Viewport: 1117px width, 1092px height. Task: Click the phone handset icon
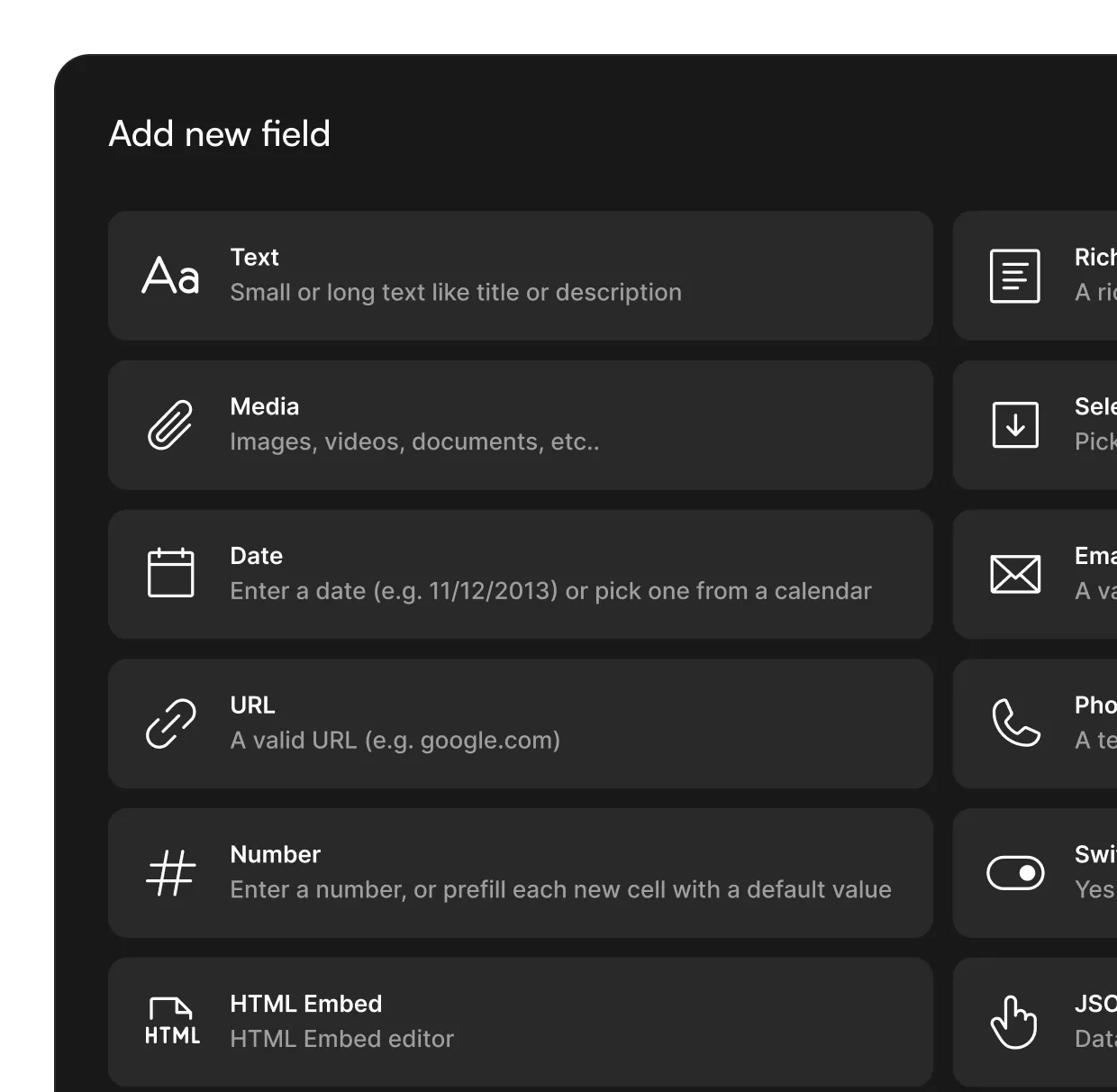[x=1015, y=723]
